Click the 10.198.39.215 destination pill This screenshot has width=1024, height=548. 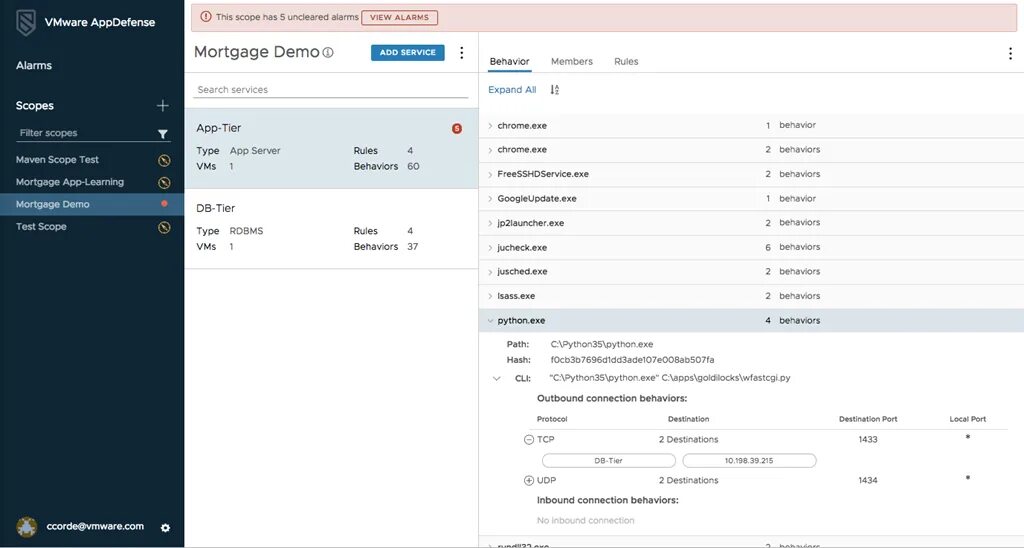coord(749,460)
